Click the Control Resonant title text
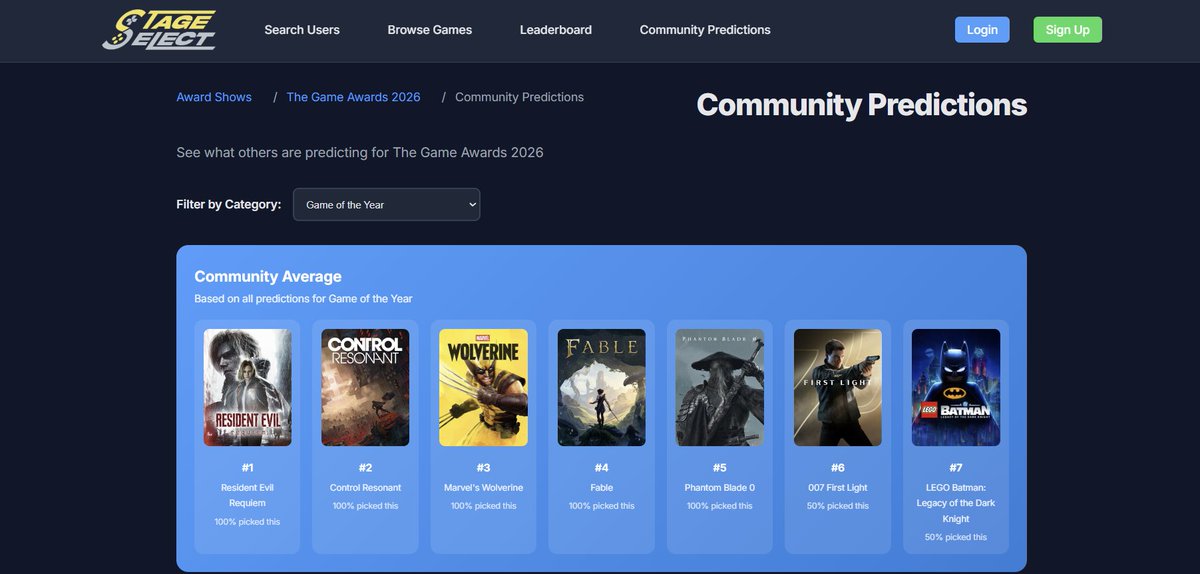This screenshot has height=574, width=1200. point(366,488)
